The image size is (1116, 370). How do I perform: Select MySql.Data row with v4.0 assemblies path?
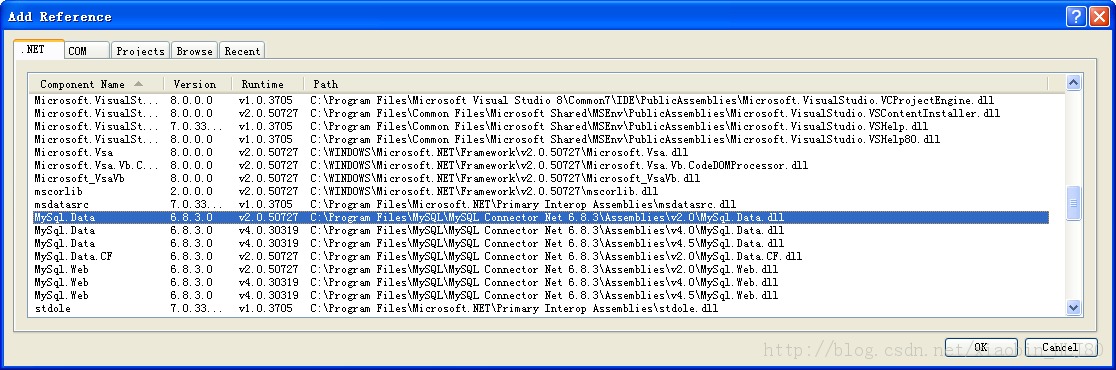coord(541,231)
